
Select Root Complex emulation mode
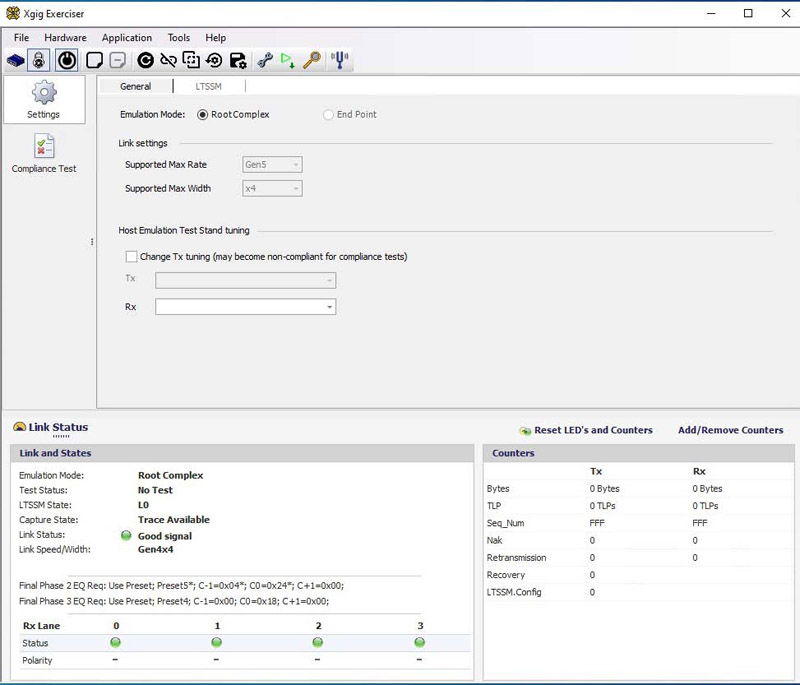pyautogui.click(x=203, y=115)
